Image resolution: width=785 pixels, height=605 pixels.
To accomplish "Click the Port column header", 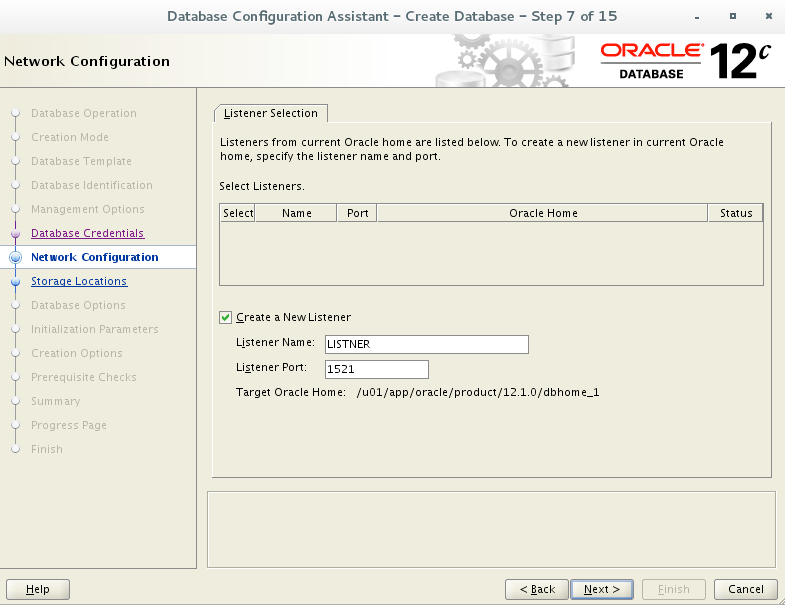I will [x=357, y=213].
